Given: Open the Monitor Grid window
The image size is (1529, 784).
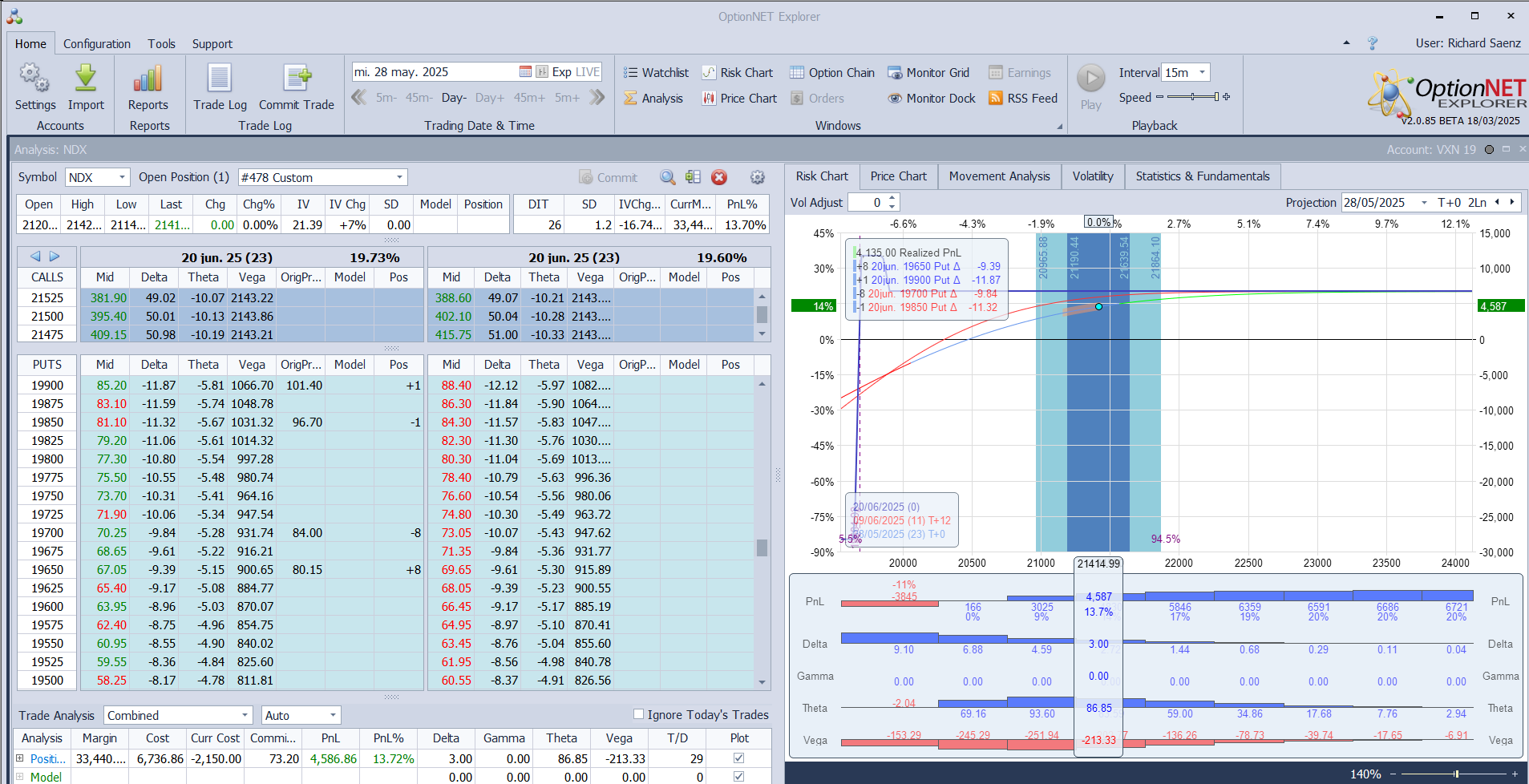Looking at the screenshot, I should click(928, 72).
